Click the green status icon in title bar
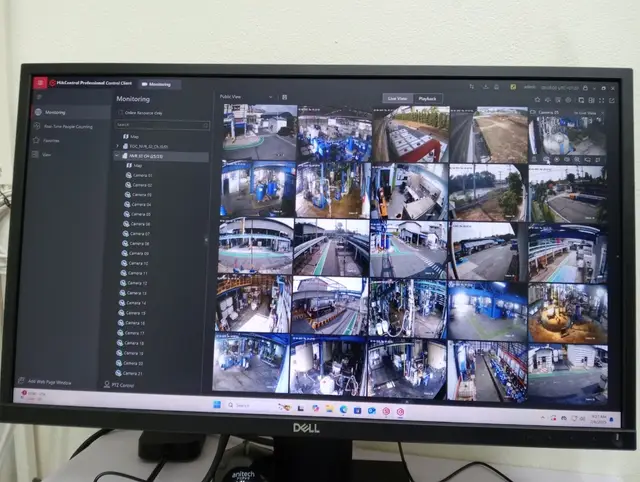This screenshot has width=640, height=482. (x=513, y=87)
